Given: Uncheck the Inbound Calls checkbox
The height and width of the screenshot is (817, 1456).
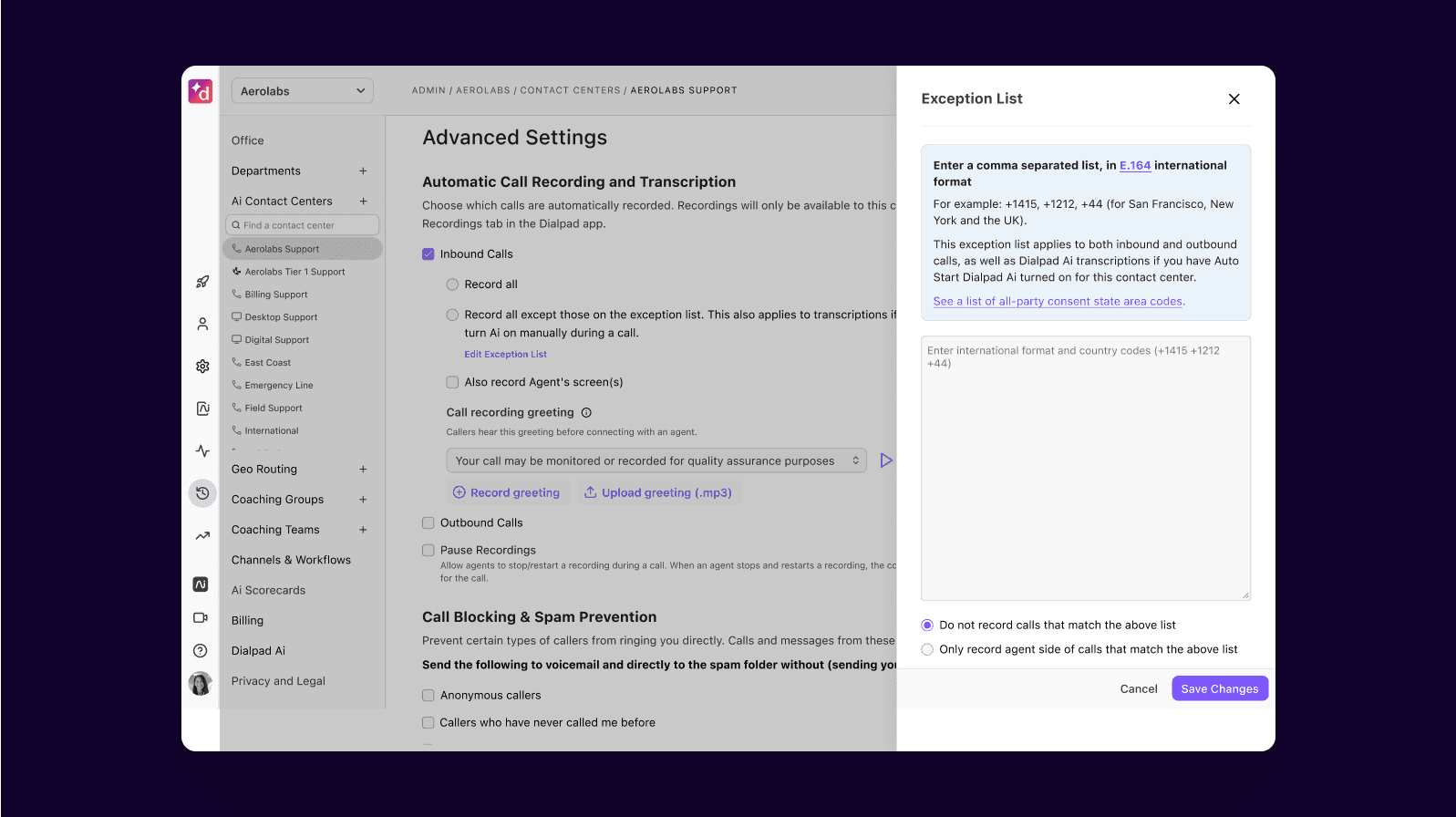Looking at the screenshot, I should point(429,254).
